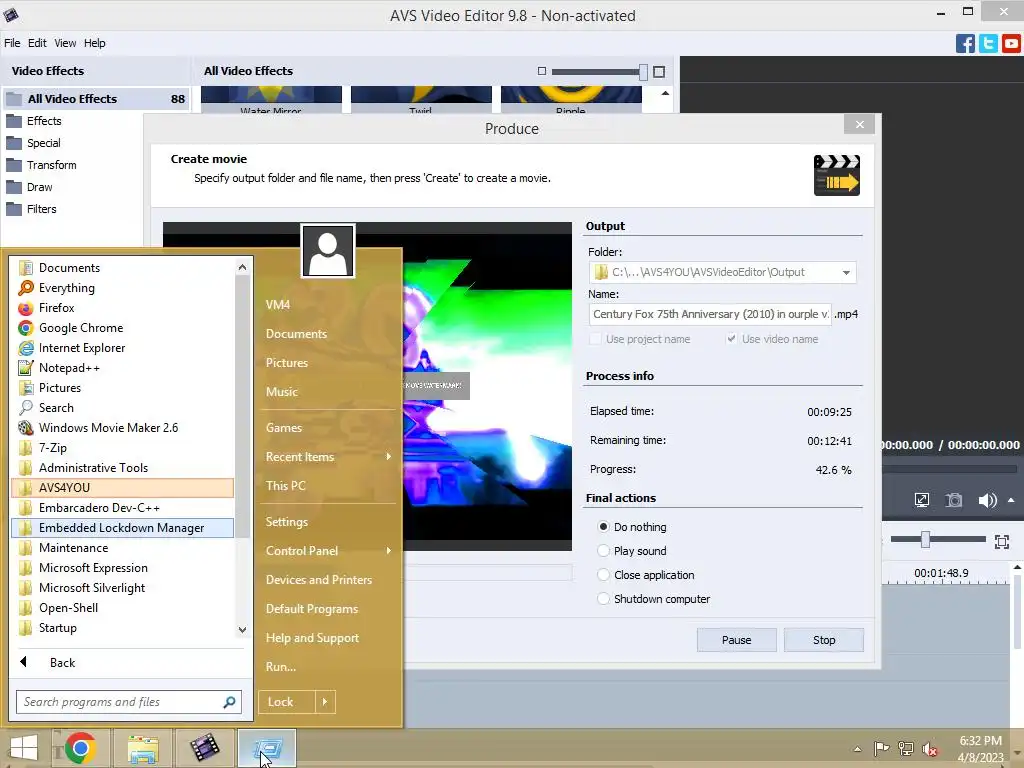Open Settings in Start menu
The width and height of the screenshot is (1024, 768).
pyautogui.click(x=287, y=522)
